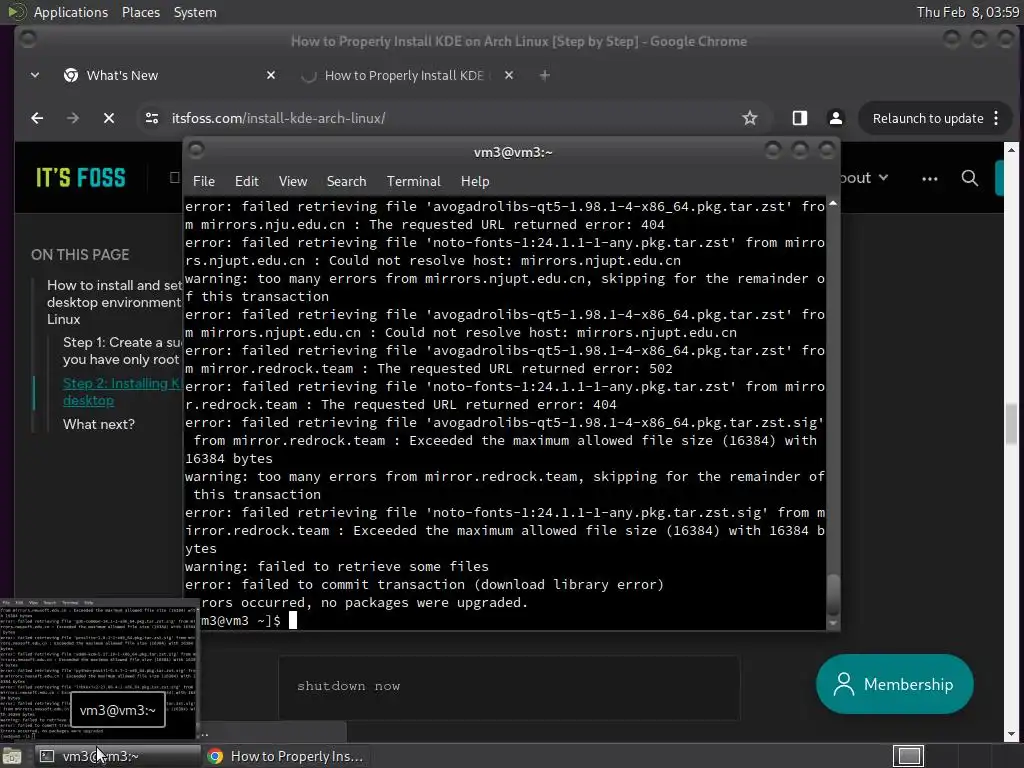This screenshot has height=768, width=1024.
Task: Open the Terminal menu in terminal
Action: [413, 182]
